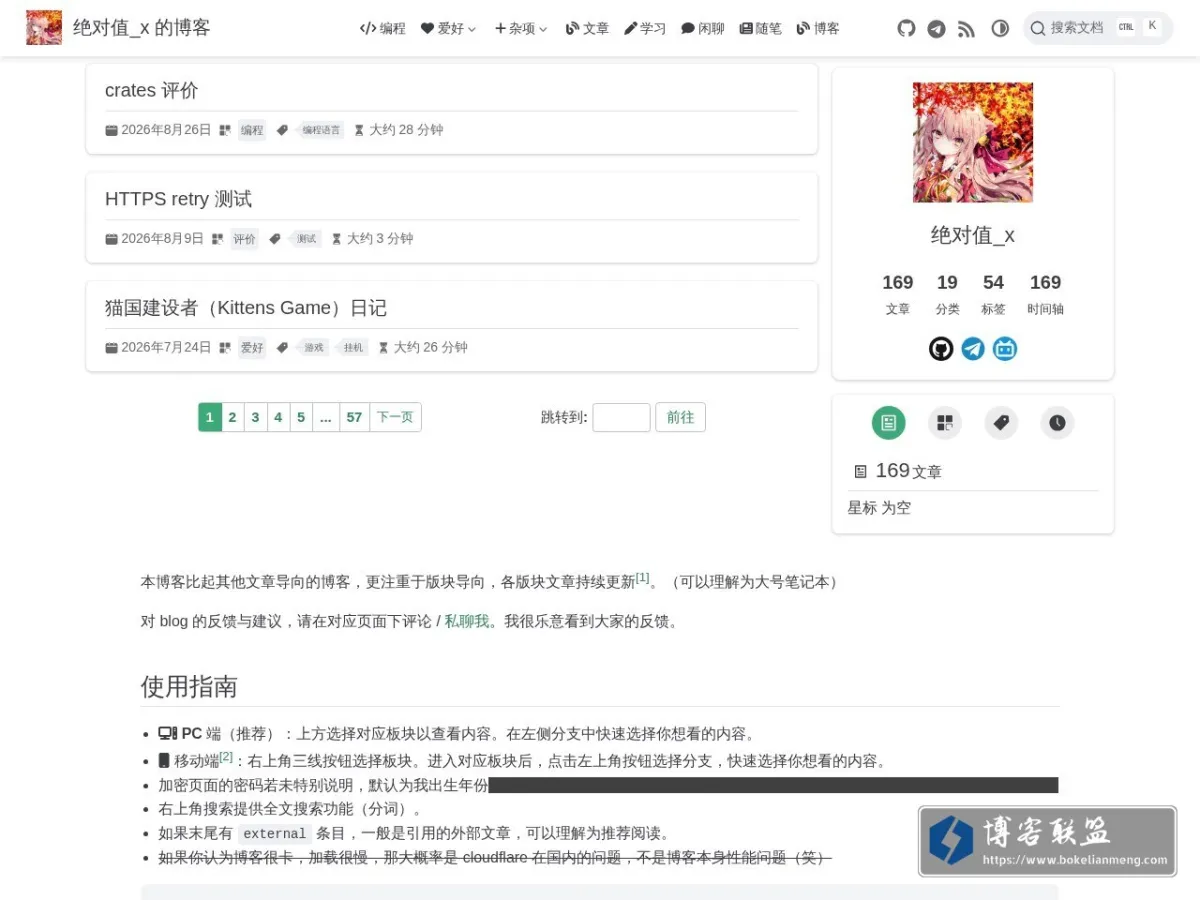Screen dimensions: 1200x900
Task: Click the 星标 为空 text in sidebar
Action: pos(879,508)
